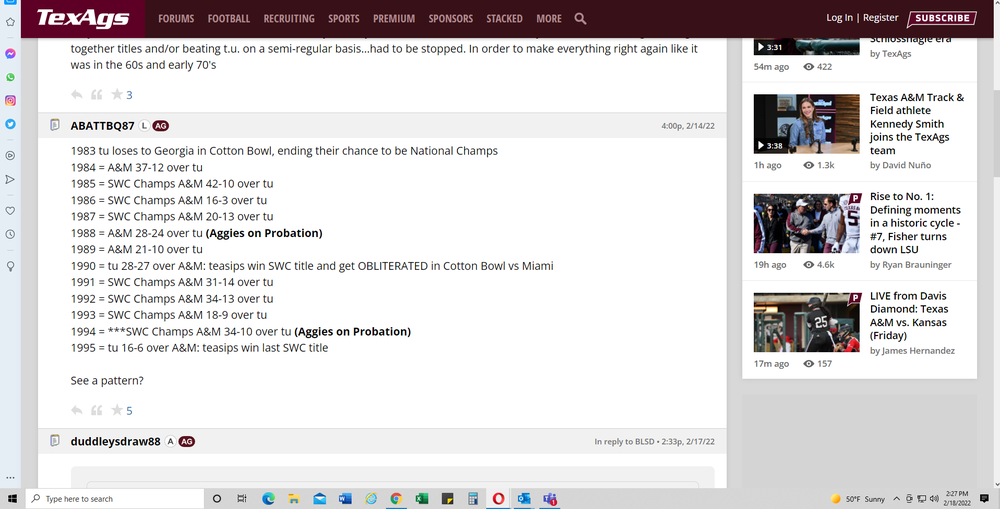Image resolution: width=1000 pixels, height=509 pixels.
Task: Click reply arrow under ABATTBQ87's post
Action: click(x=77, y=410)
